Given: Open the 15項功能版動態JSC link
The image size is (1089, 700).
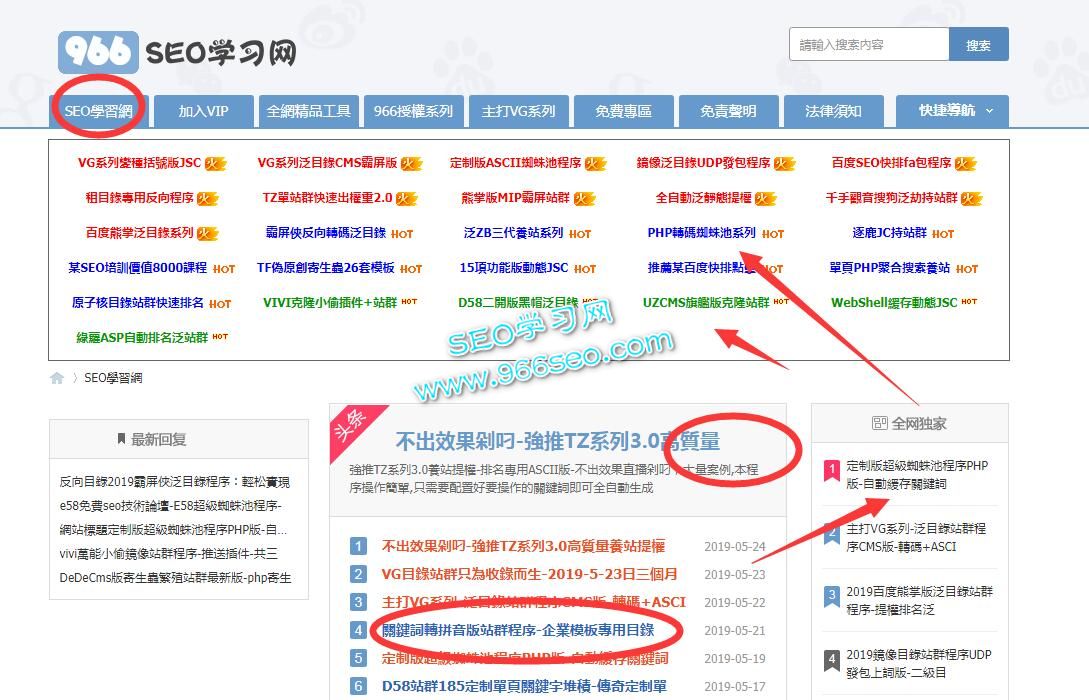Looking at the screenshot, I should tap(514, 267).
